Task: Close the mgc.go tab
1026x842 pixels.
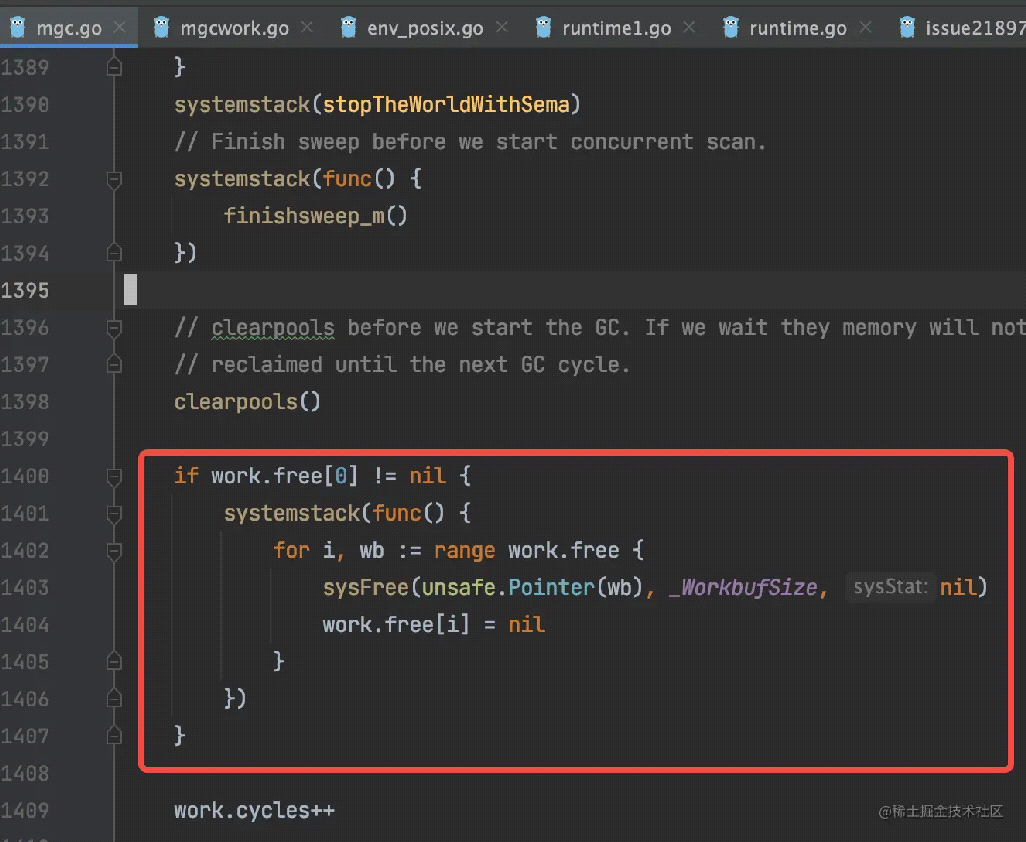Action: (x=119, y=27)
